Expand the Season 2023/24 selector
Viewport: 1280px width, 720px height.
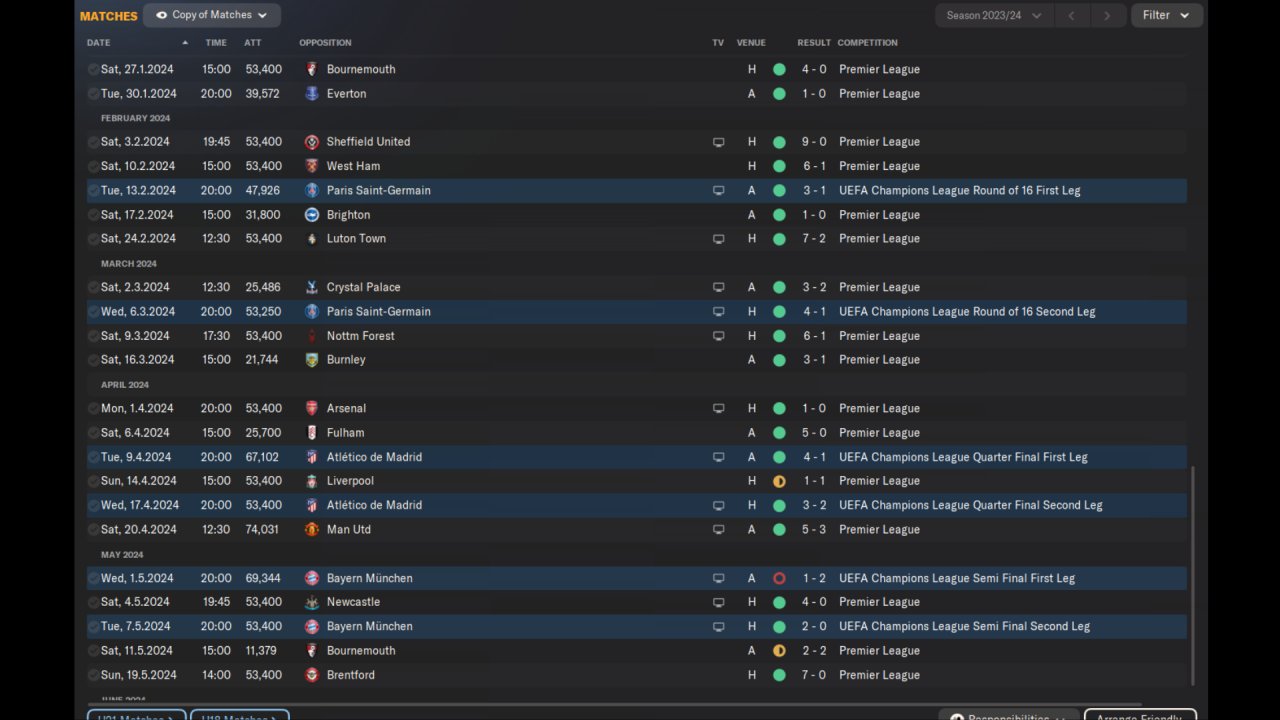(x=993, y=15)
